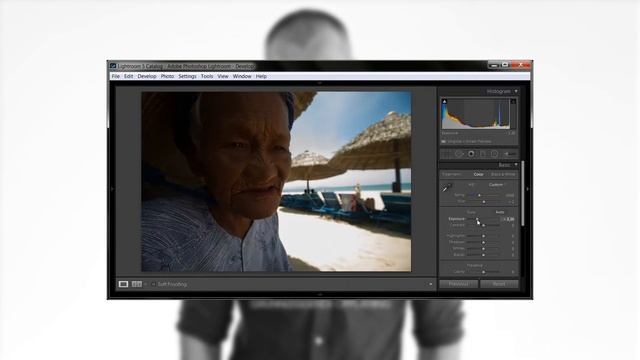
Task: Set Treatment to Color
Action: 478,174
